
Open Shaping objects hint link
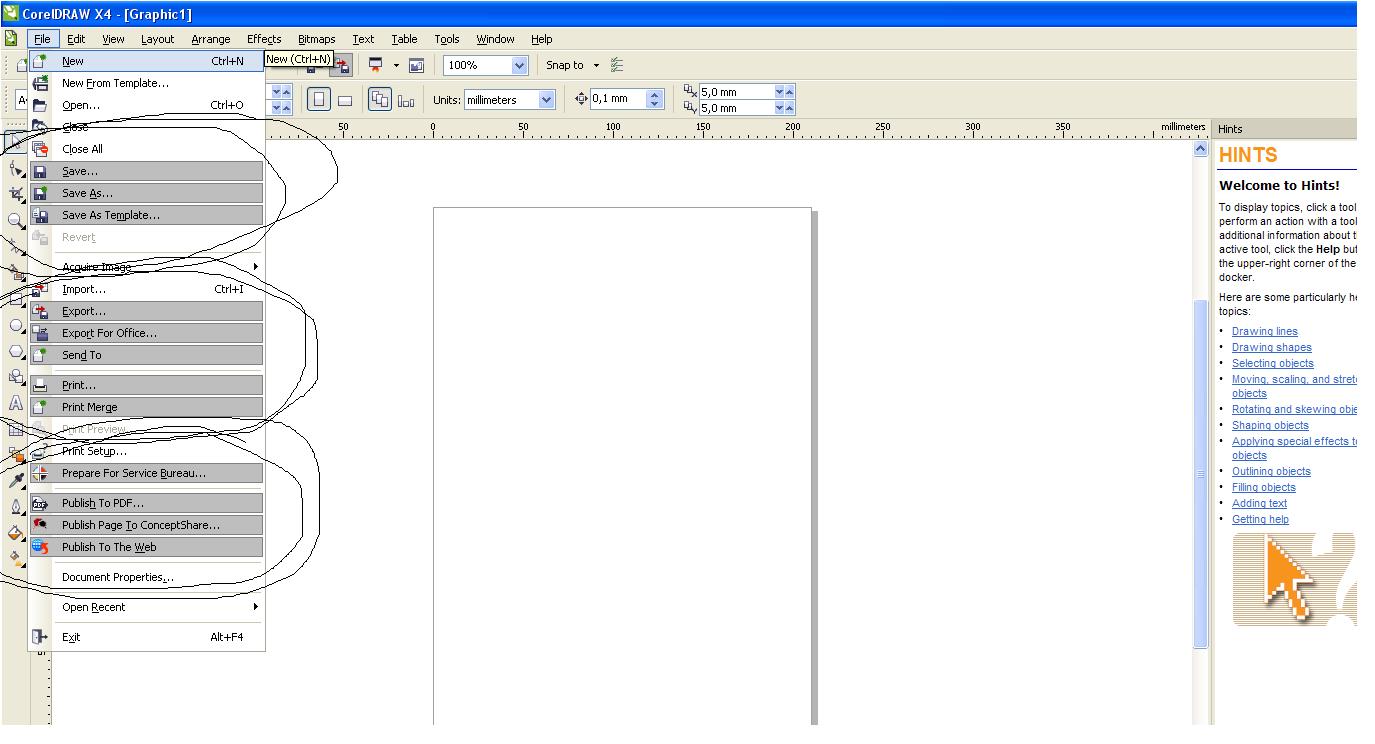tap(1270, 425)
